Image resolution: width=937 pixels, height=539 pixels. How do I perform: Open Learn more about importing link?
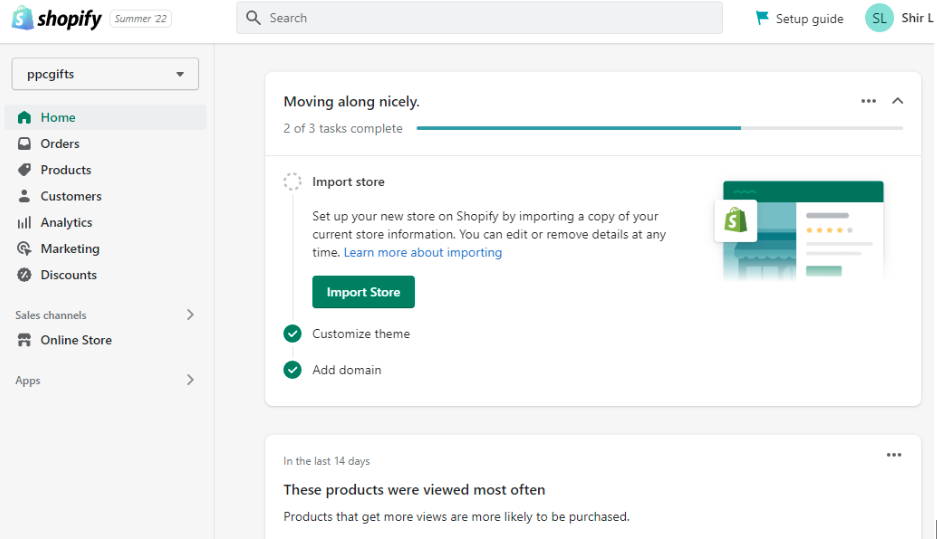422,253
